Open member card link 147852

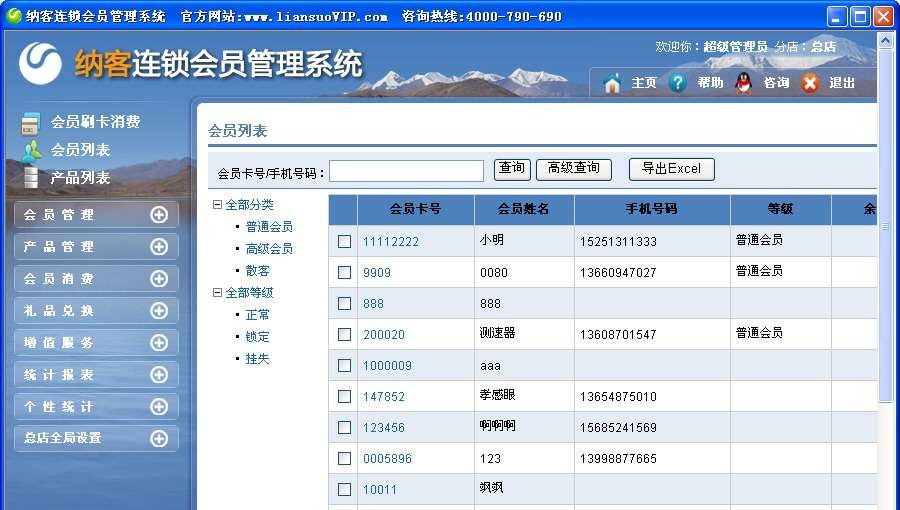(384, 397)
